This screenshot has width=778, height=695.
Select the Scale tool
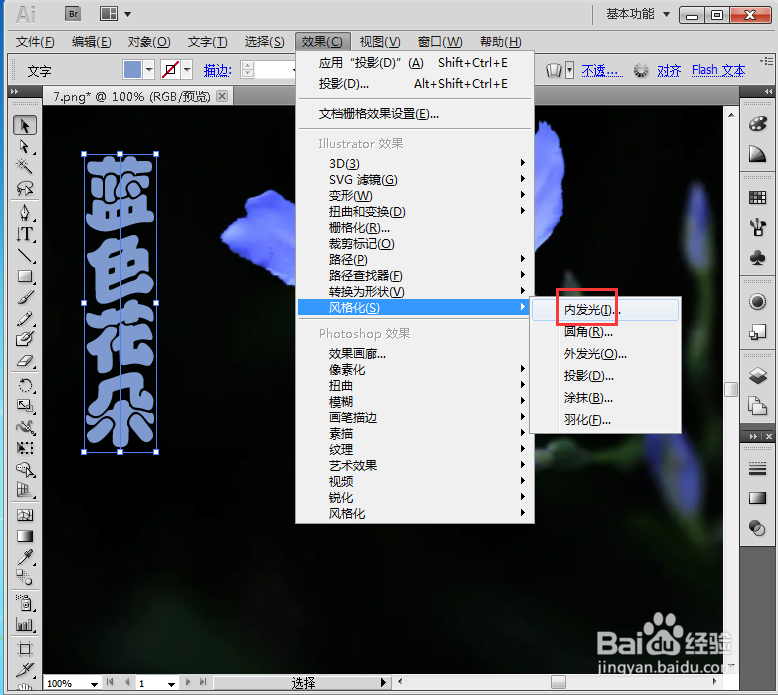point(24,406)
